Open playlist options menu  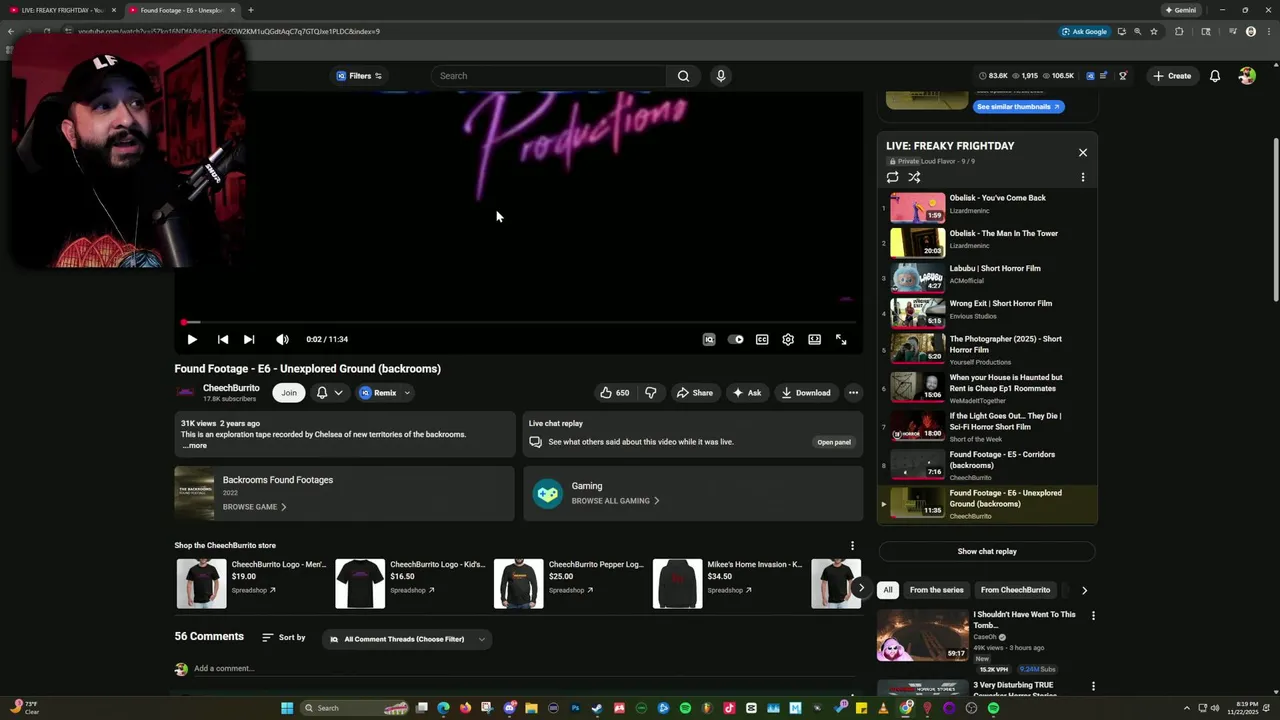point(1082,177)
